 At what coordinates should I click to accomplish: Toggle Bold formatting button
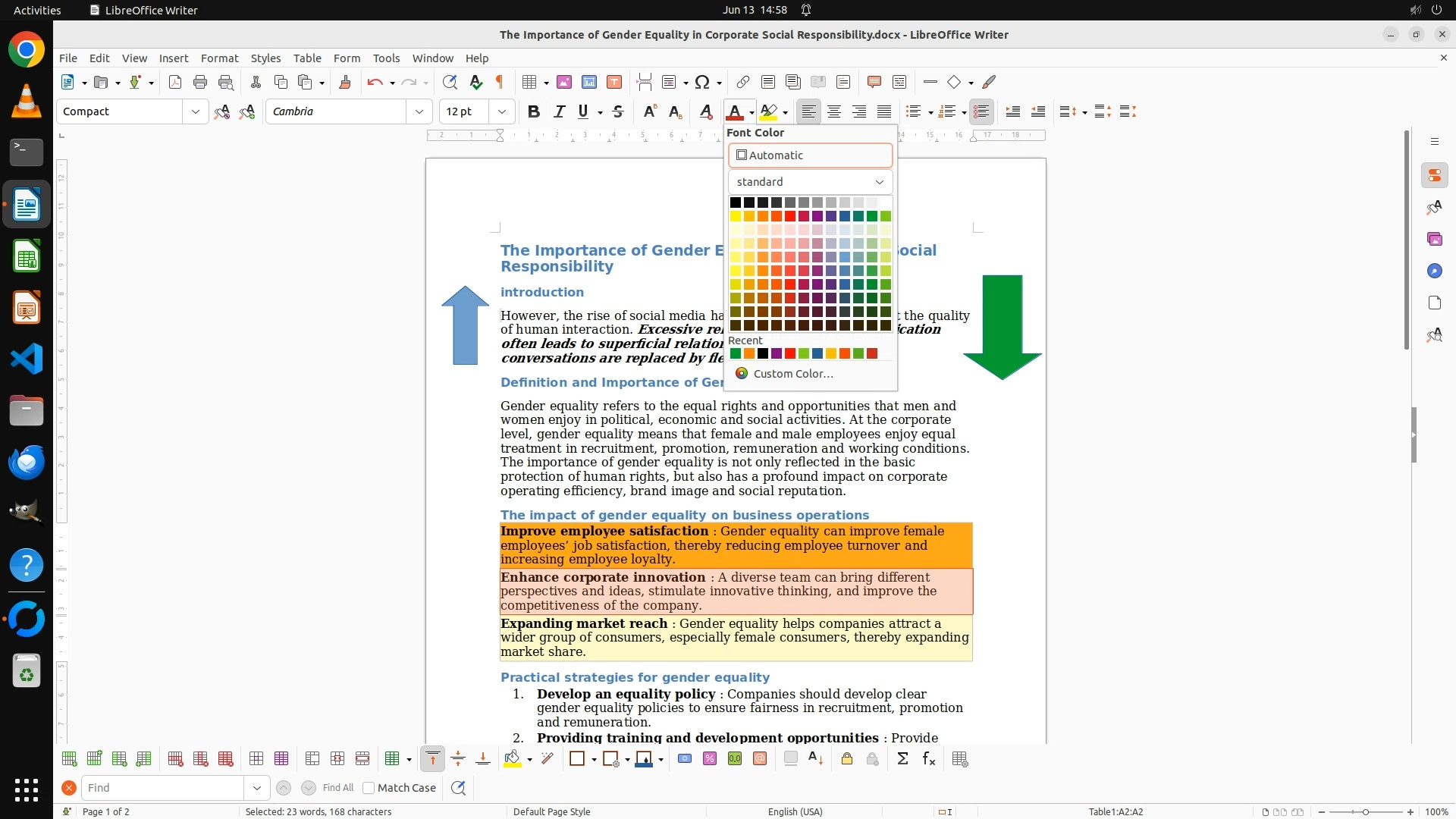click(533, 111)
